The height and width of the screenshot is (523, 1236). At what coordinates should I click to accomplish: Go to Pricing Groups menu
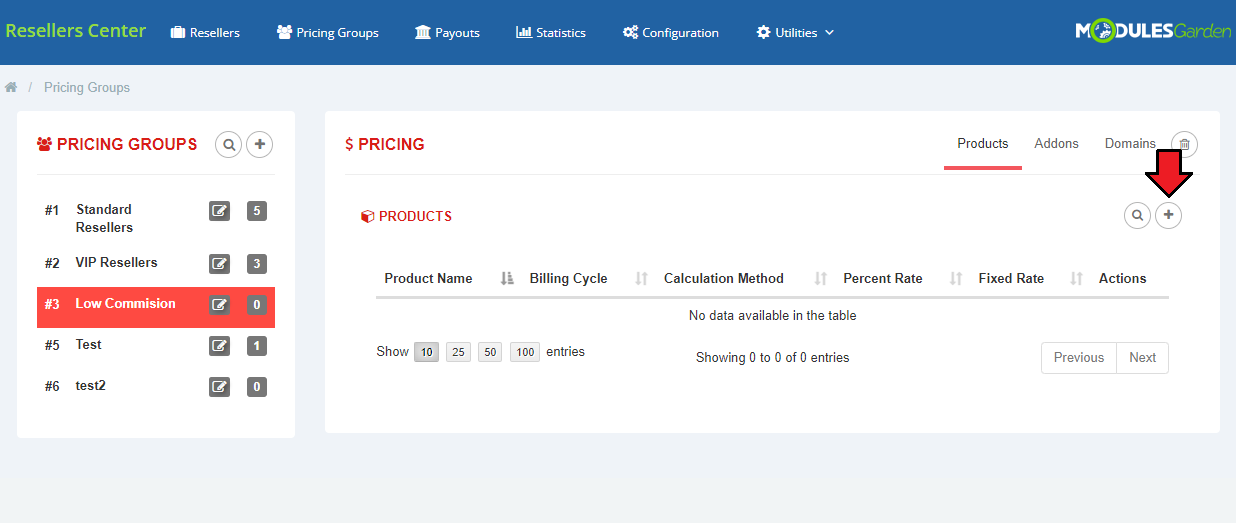[328, 32]
